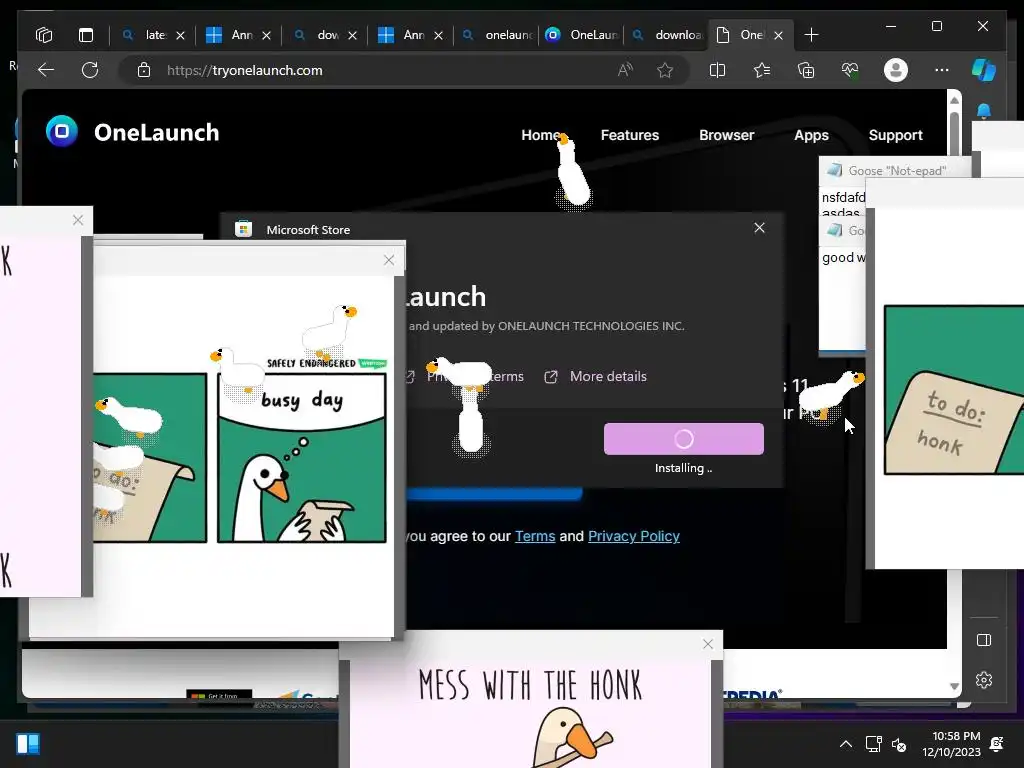The height and width of the screenshot is (768, 1024).
Task: Open Settings and more ellipsis menu
Action: [x=941, y=70]
